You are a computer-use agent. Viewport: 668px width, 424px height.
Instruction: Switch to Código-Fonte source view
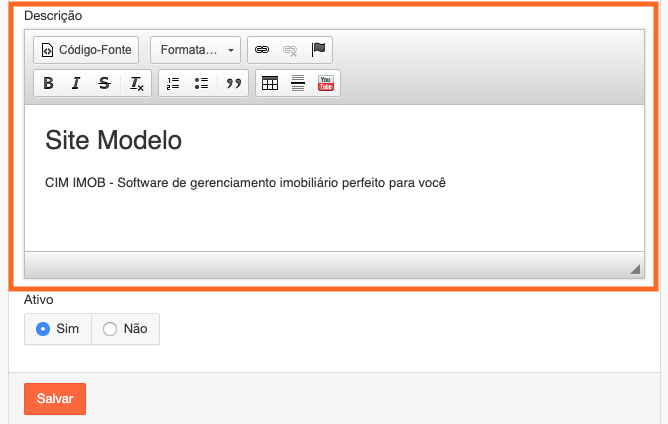click(86, 49)
